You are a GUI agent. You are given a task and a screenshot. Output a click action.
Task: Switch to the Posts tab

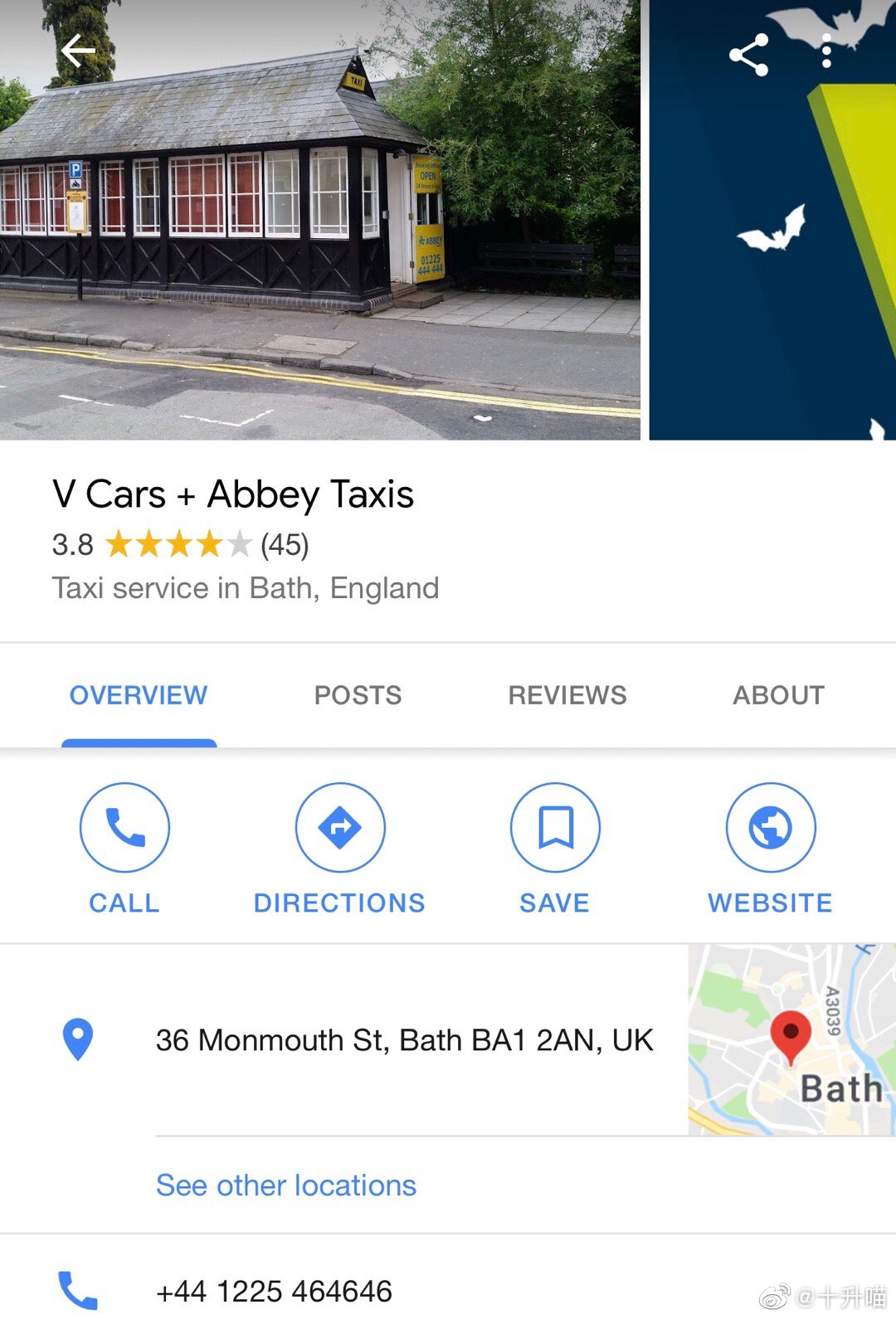click(358, 695)
